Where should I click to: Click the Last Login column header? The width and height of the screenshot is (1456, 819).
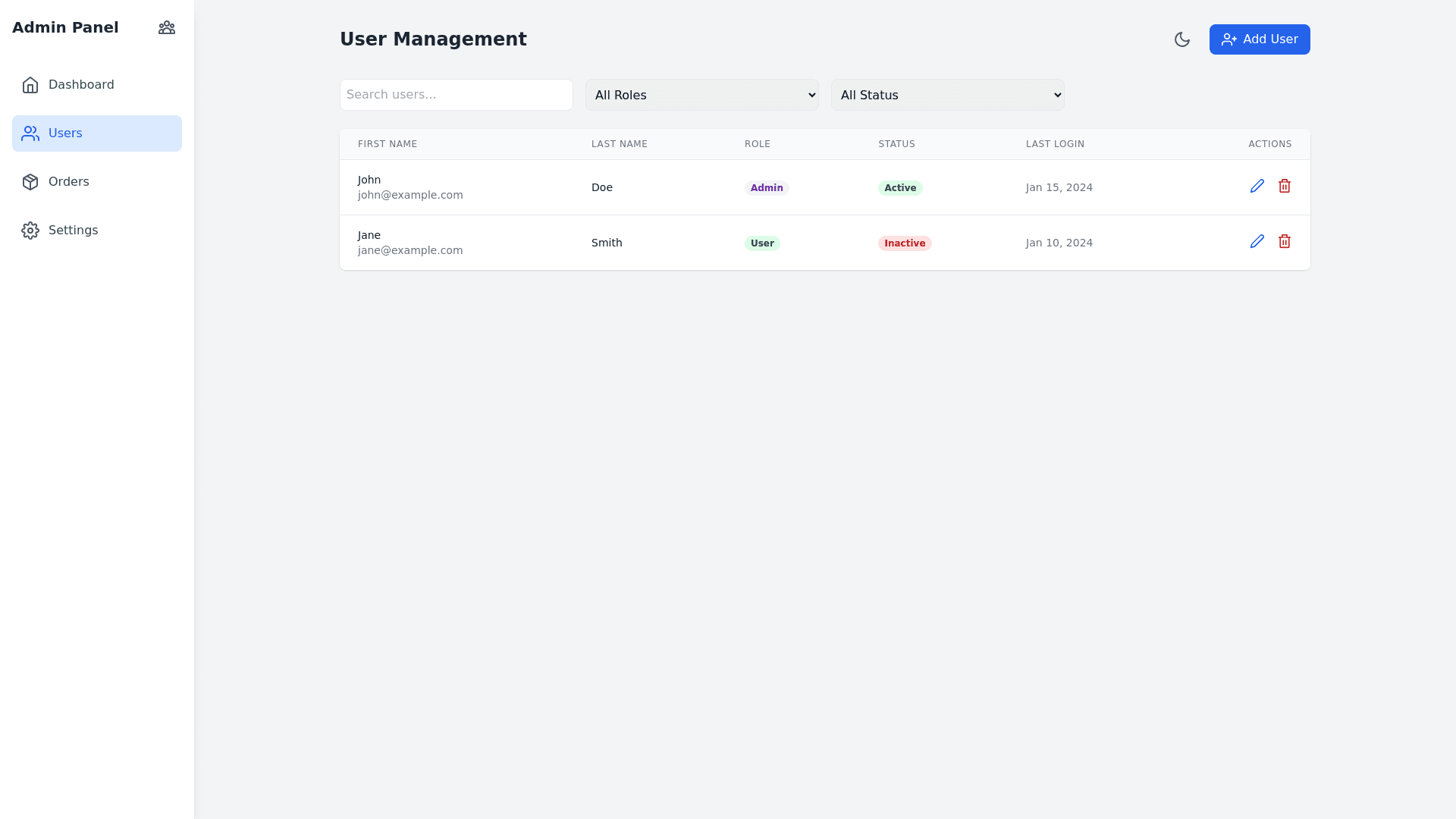(x=1054, y=144)
